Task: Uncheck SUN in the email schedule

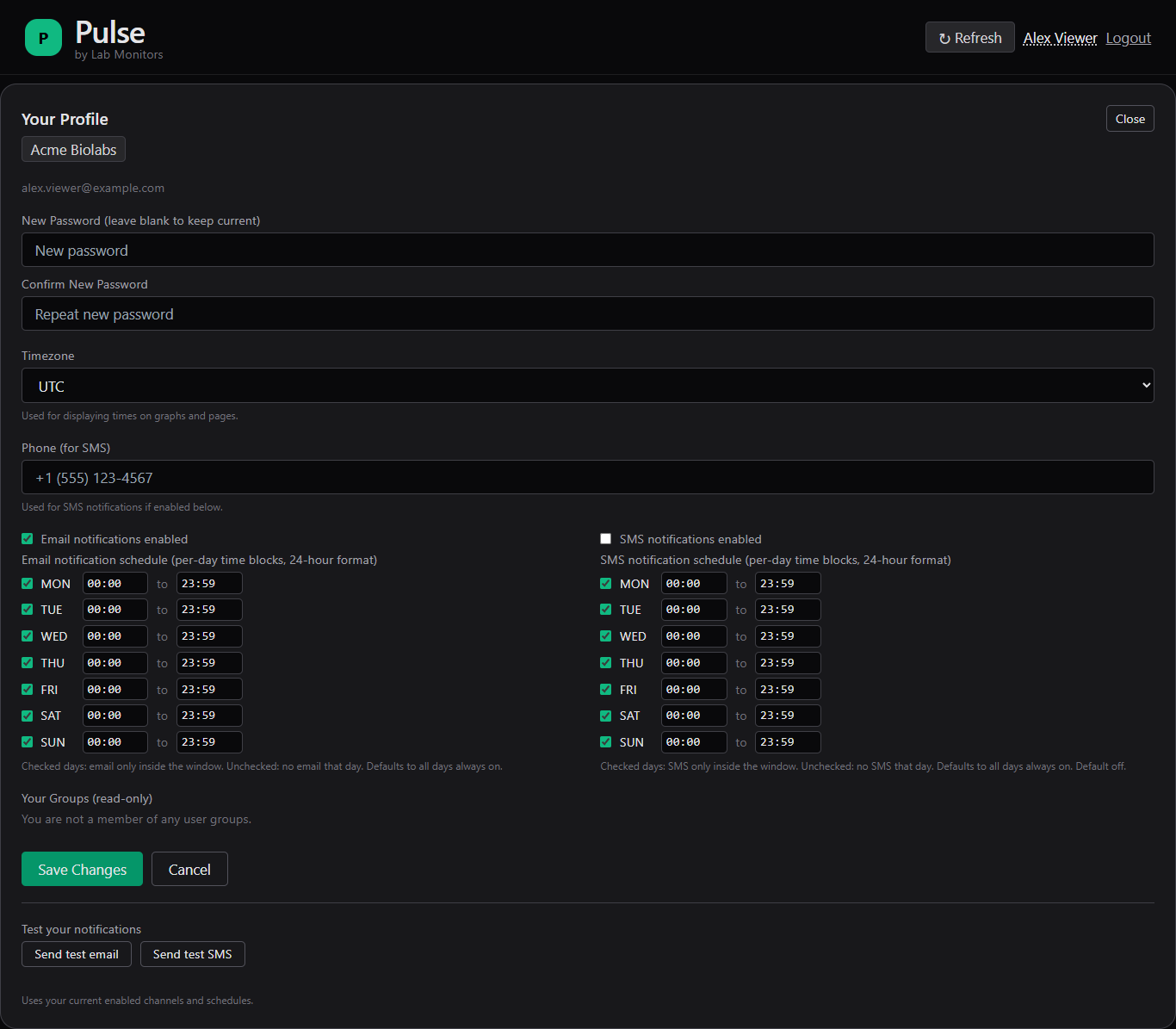Action: click(x=28, y=742)
